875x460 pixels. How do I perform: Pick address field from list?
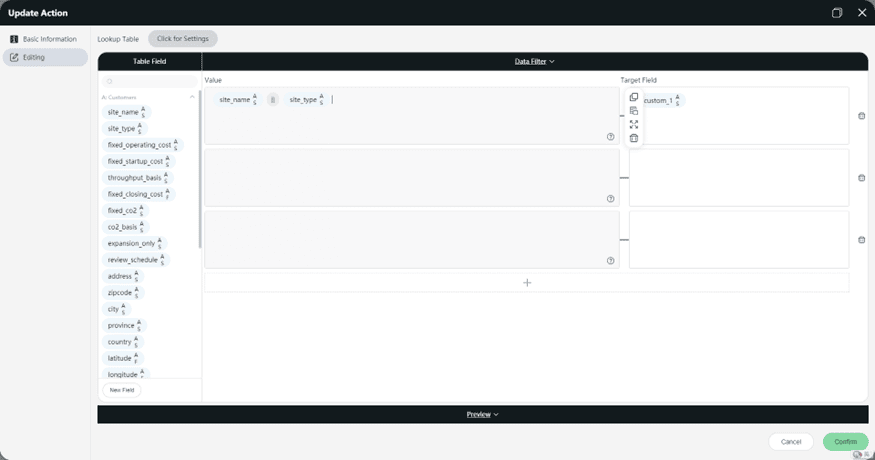123,276
